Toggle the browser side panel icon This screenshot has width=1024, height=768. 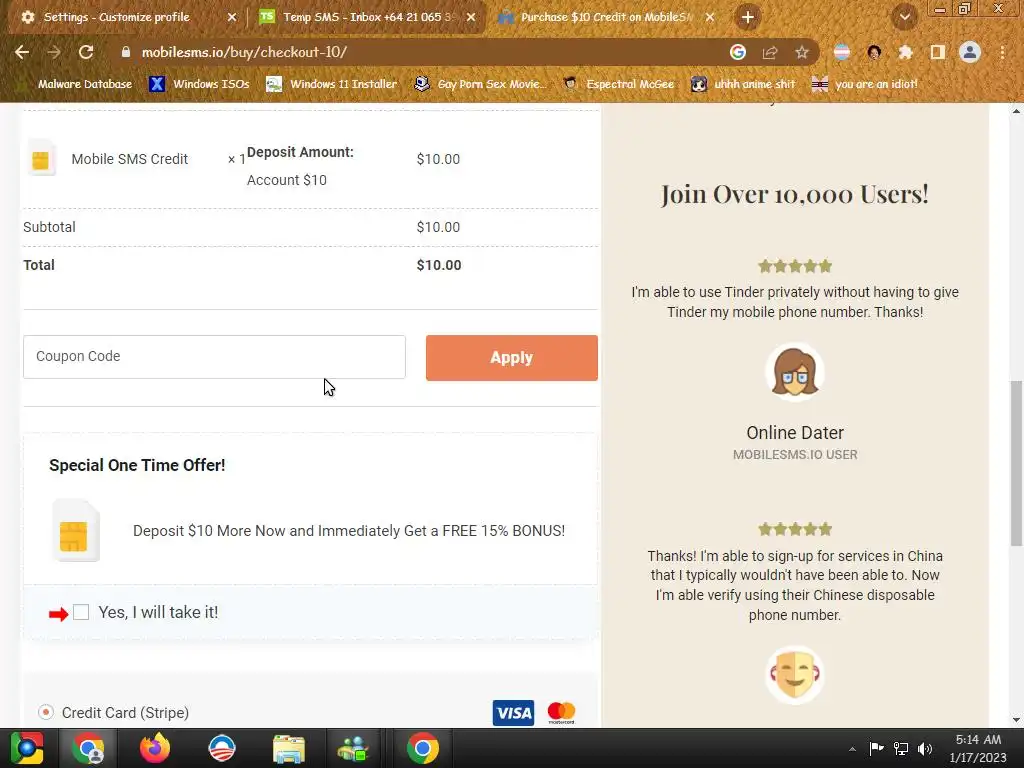click(x=938, y=52)
